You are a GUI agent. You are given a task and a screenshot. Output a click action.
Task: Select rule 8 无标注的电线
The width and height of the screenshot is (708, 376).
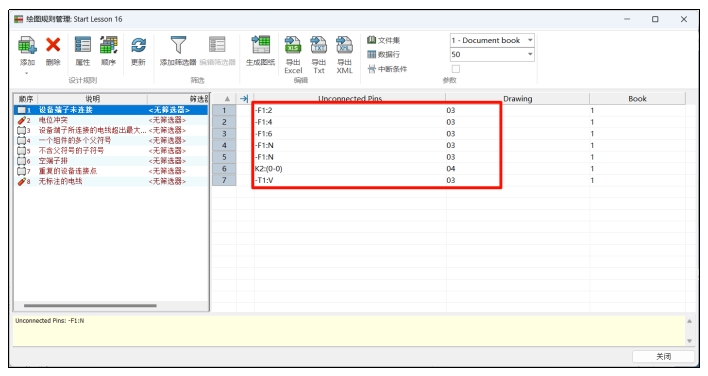(x=112, y=181)
